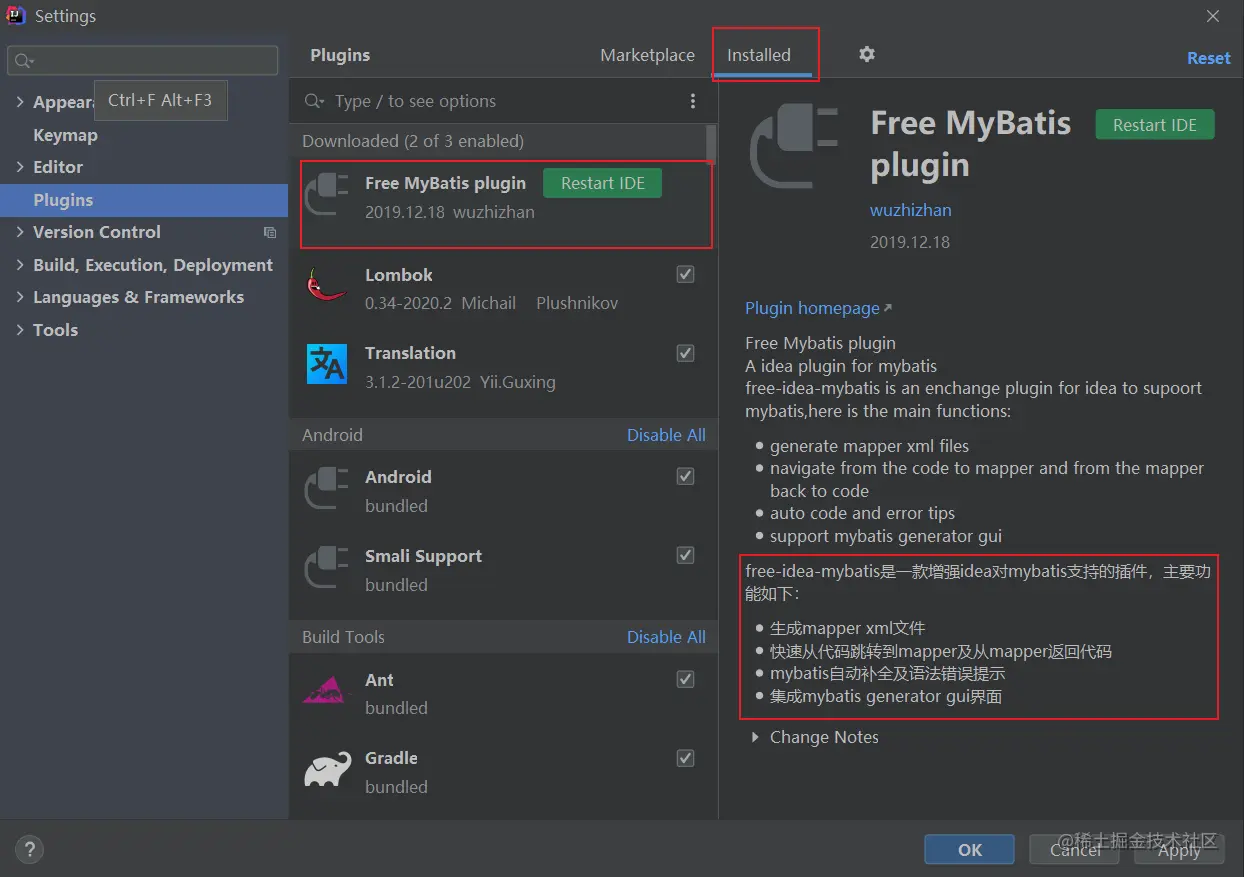
Task: Select the Translation plugin name
Action: (x=410, y=353)
